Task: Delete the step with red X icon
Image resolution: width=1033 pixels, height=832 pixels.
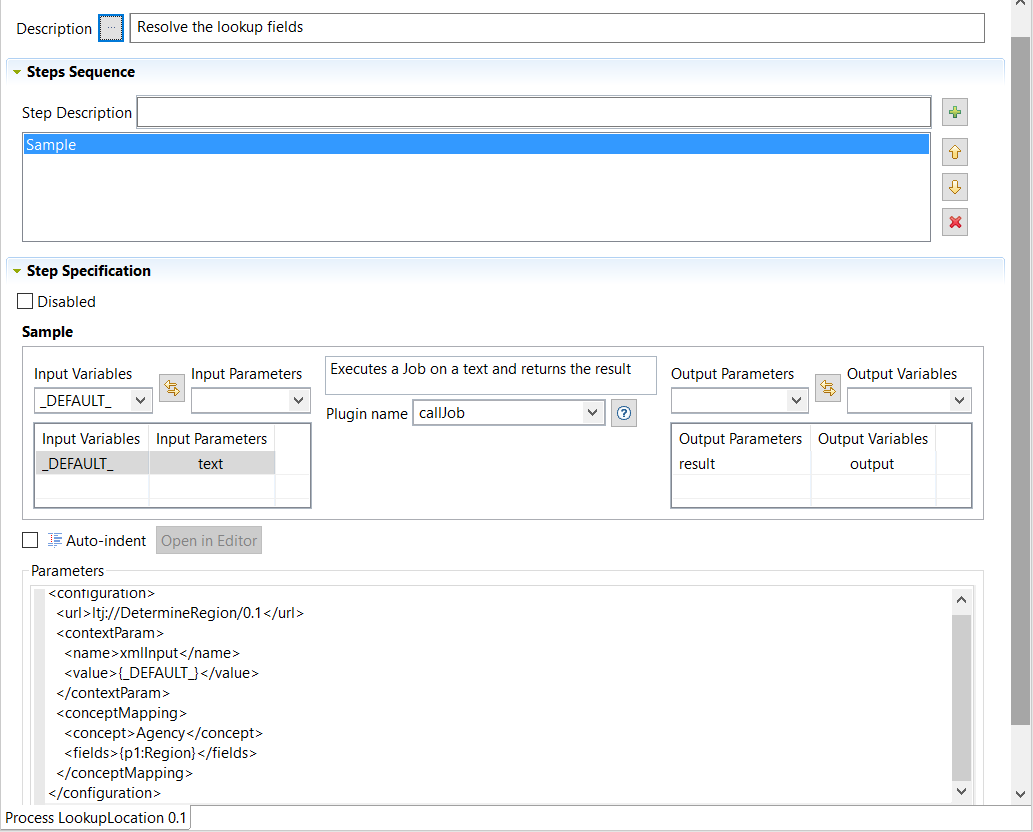Action: [x=955, y=222]
